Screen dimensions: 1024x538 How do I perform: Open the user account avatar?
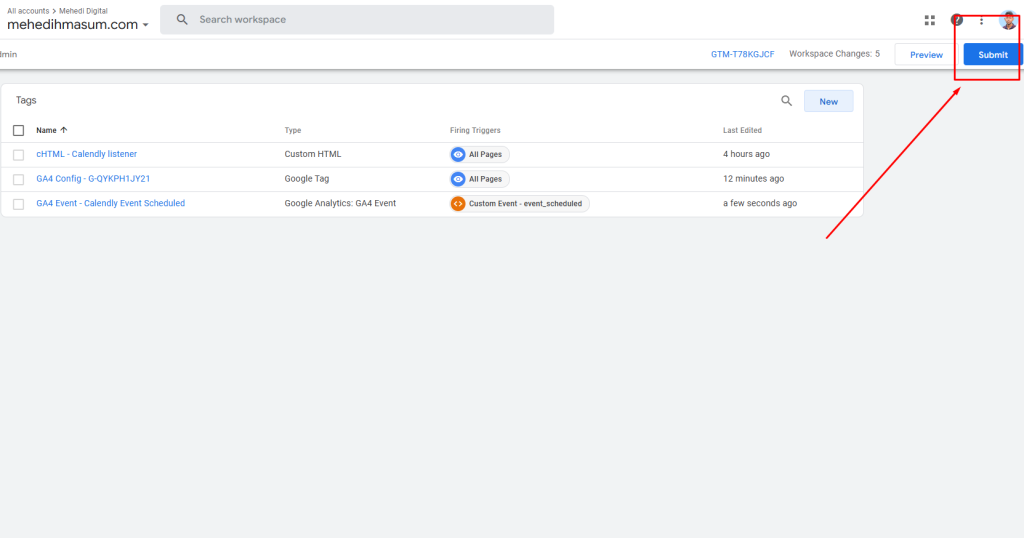tap(1008, 20)
